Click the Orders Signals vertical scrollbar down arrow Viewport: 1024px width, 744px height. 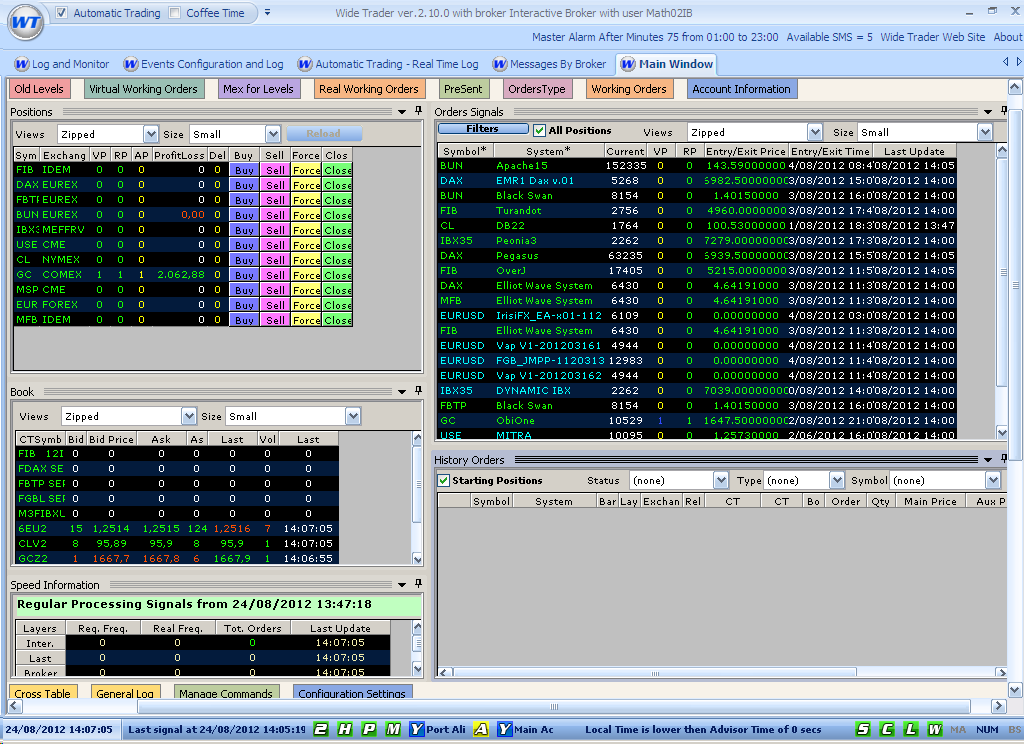1002,432
